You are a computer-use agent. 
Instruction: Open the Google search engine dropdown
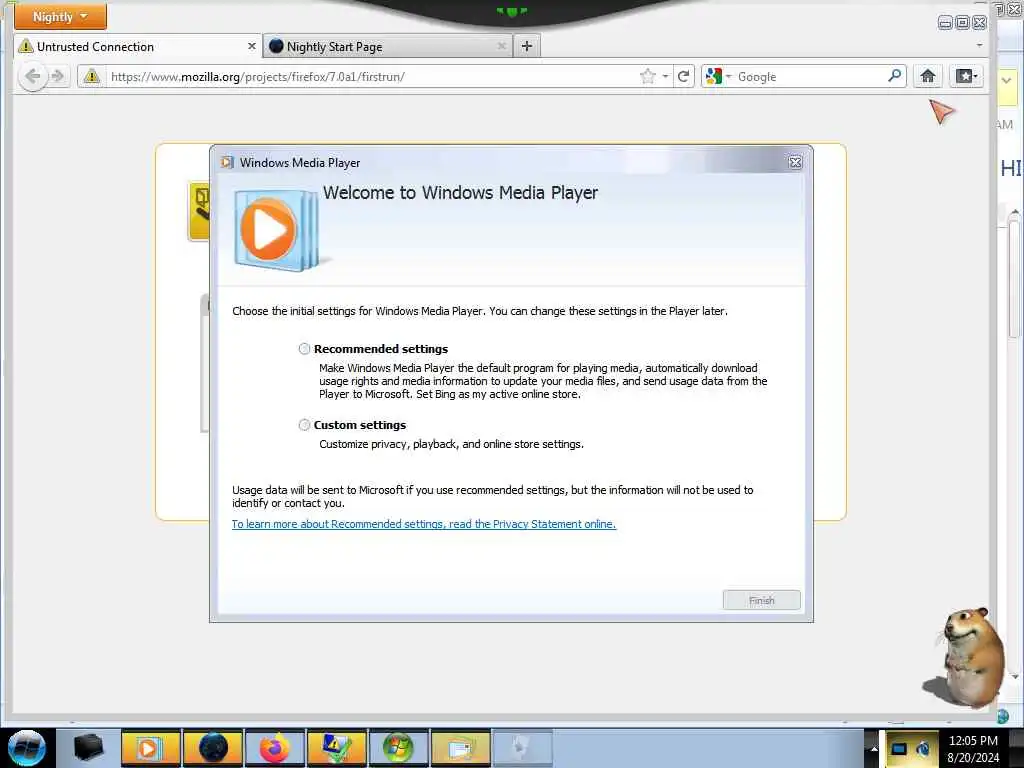pyautogui.click(x=718, y=76)
